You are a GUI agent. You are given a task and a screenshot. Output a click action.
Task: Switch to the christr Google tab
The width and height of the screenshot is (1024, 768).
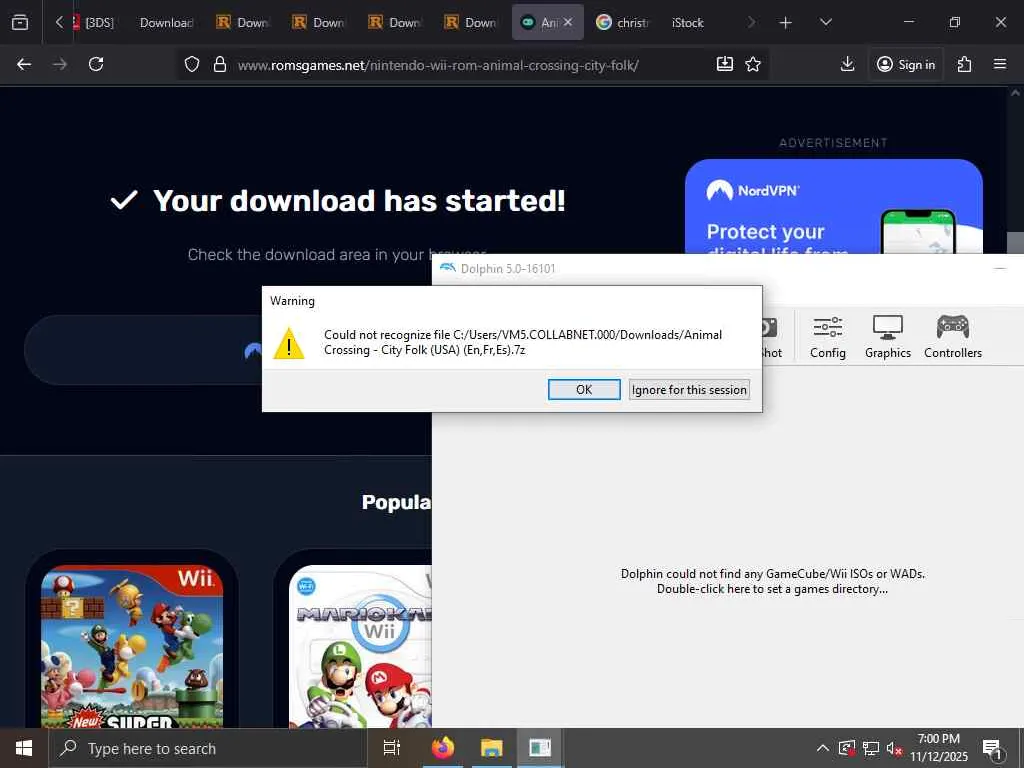(624, 22)
